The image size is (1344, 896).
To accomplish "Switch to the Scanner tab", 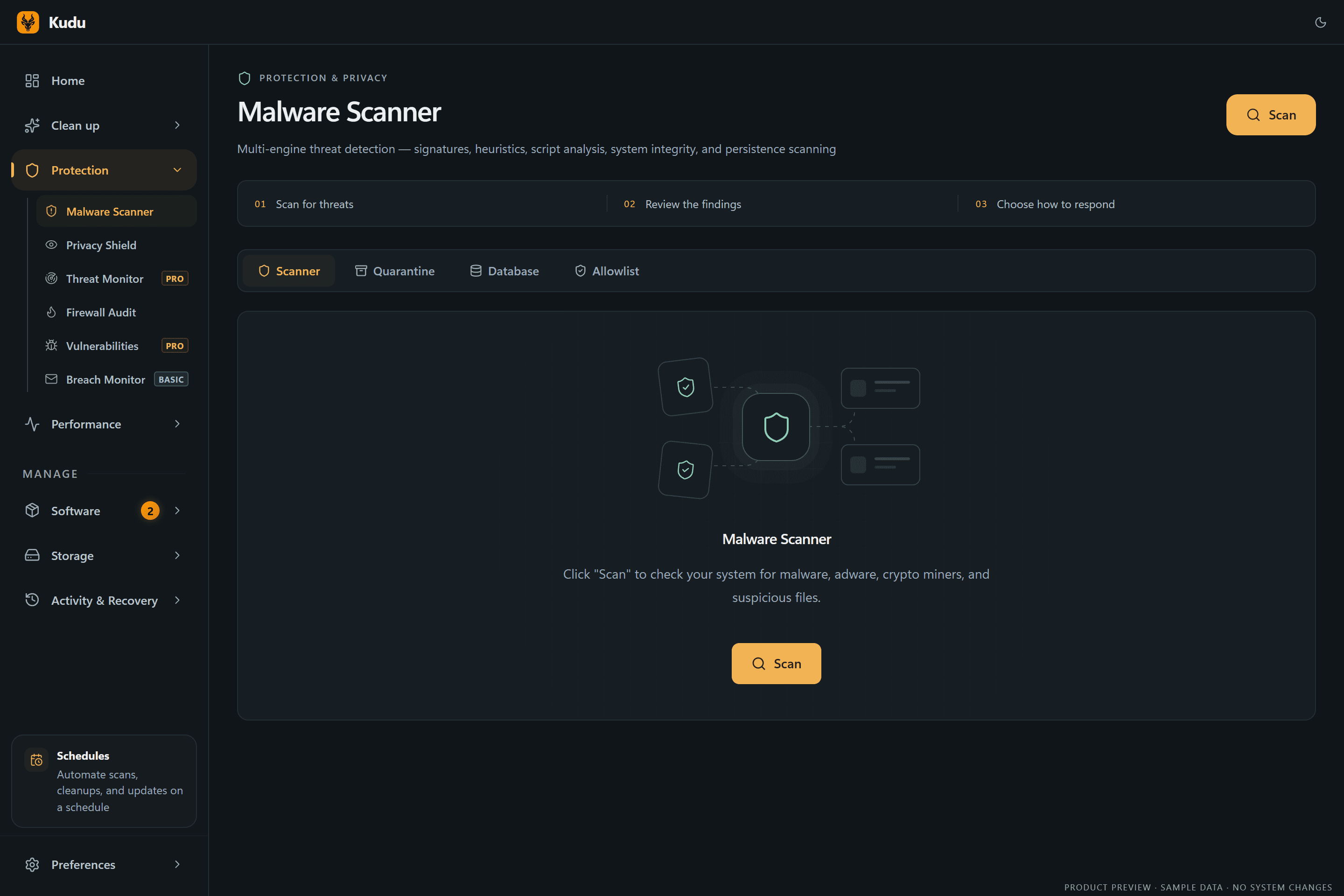I will (x=288, y=271).
